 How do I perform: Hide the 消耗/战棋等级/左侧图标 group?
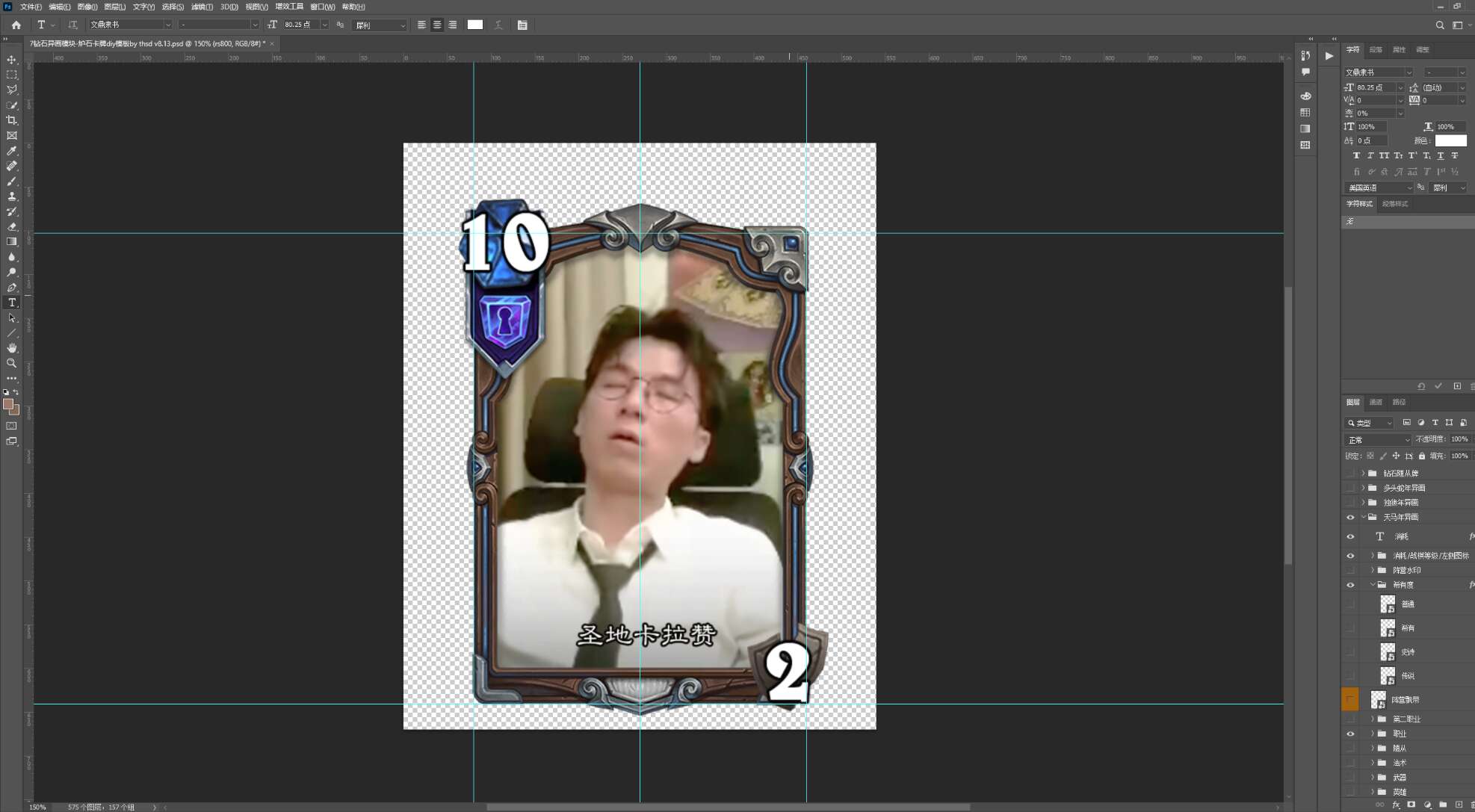pos(1350,556)
